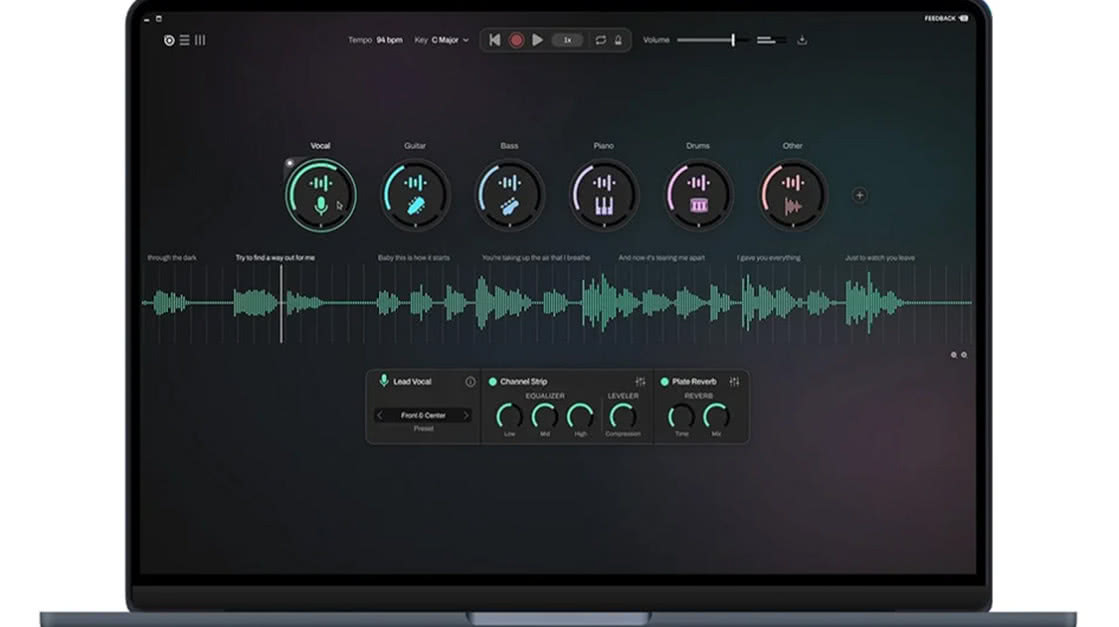
Task: Go to the next preset arrow
Action: click(466, 415)
